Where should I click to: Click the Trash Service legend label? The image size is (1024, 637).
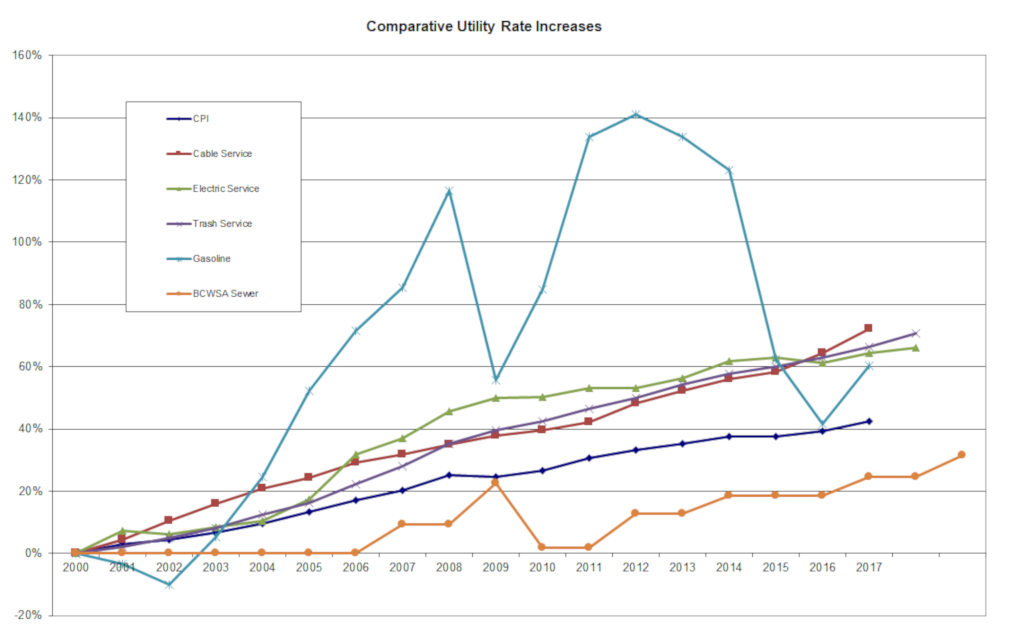[x=221, y=224]
